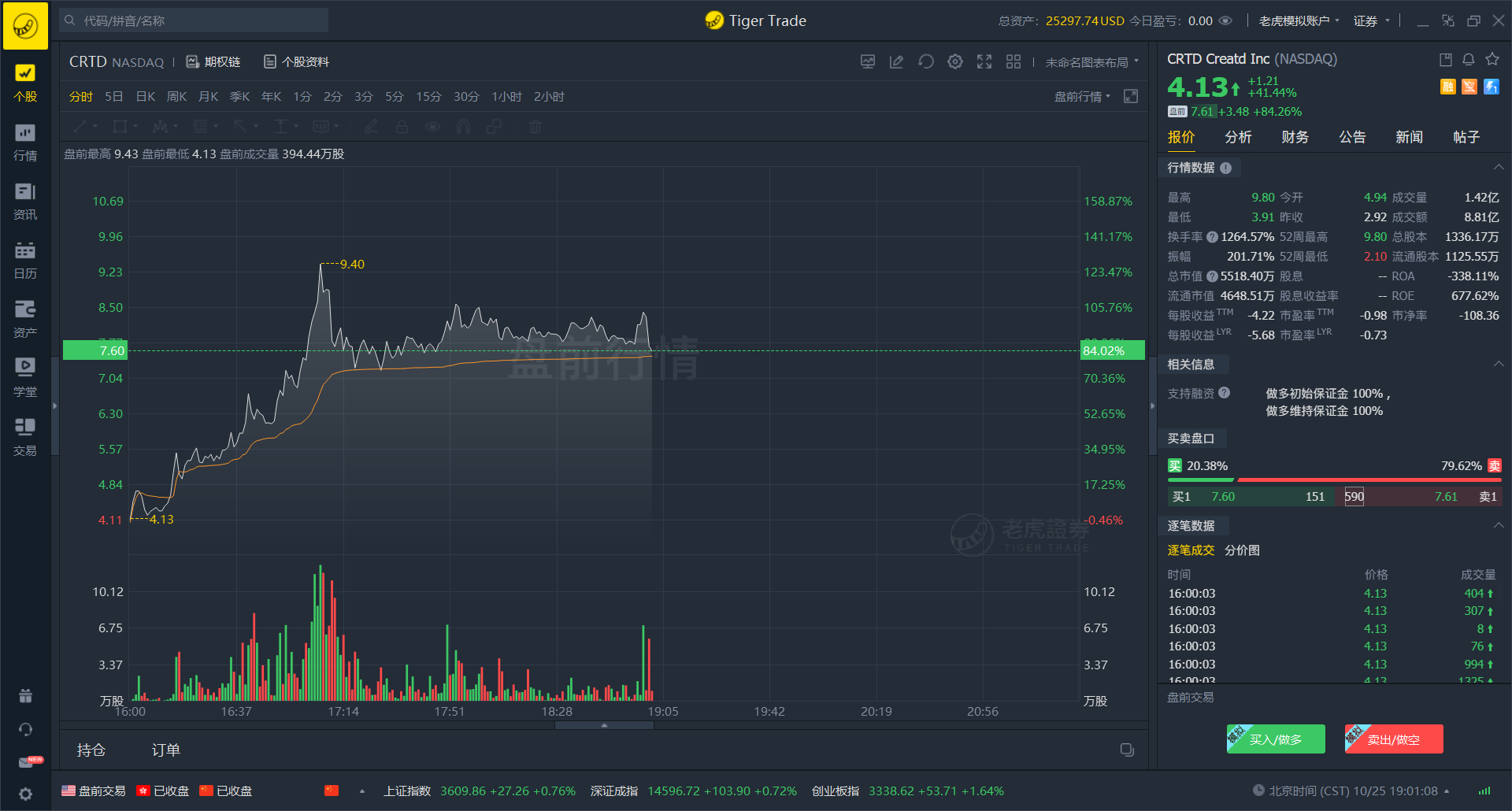
Task: Select the brush pen drawing tool
Action: coord(371,126)
